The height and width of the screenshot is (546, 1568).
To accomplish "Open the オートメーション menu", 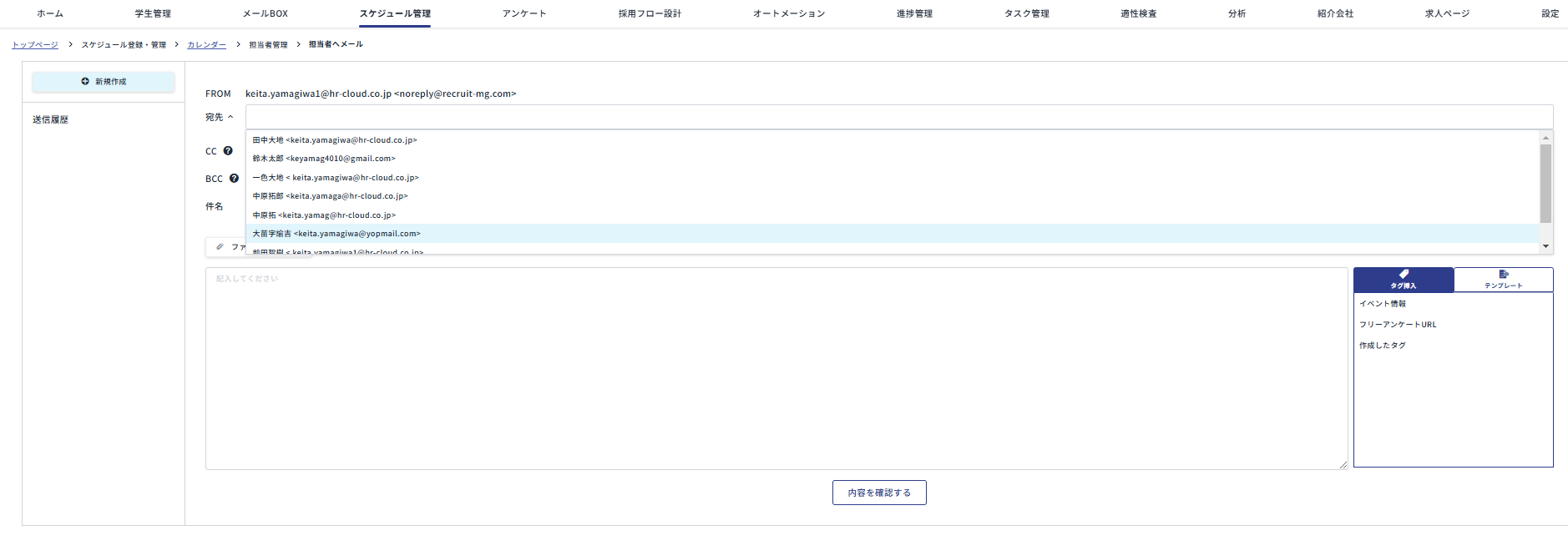I will coord(789,13).
